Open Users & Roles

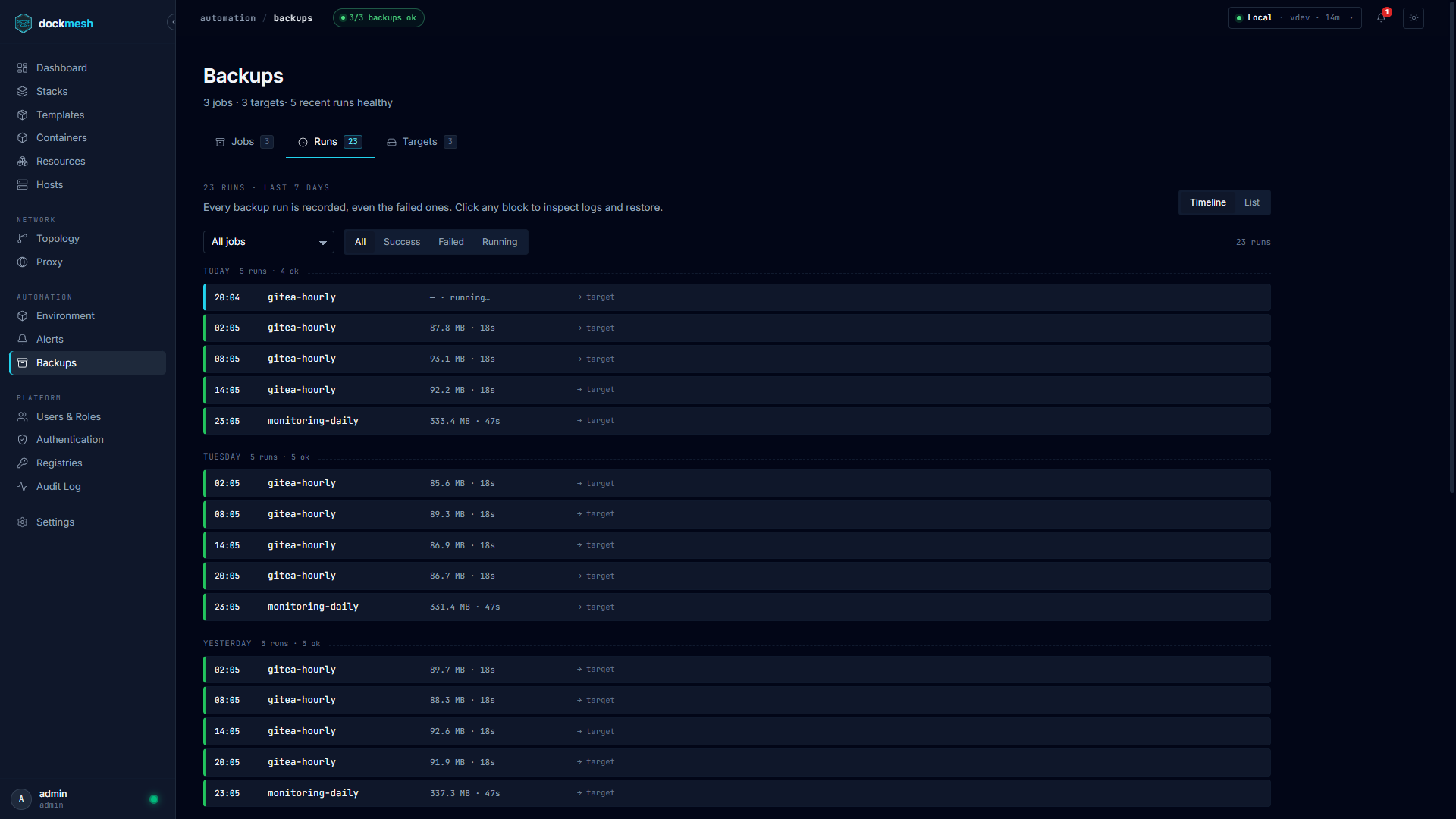coord(87,417)
